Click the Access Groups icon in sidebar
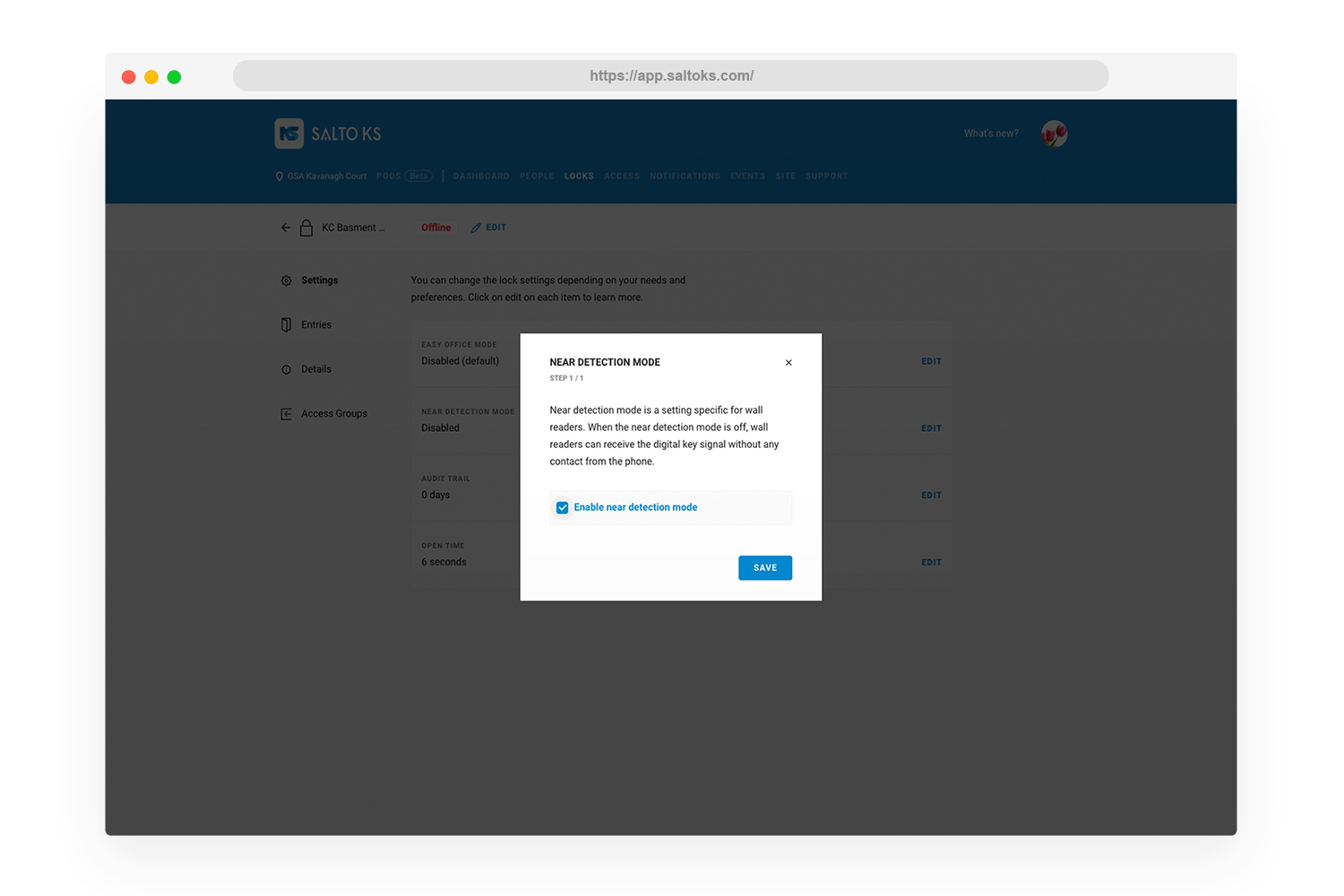Viewport: 1344px width, 896px height. click(x=287, y=414)
